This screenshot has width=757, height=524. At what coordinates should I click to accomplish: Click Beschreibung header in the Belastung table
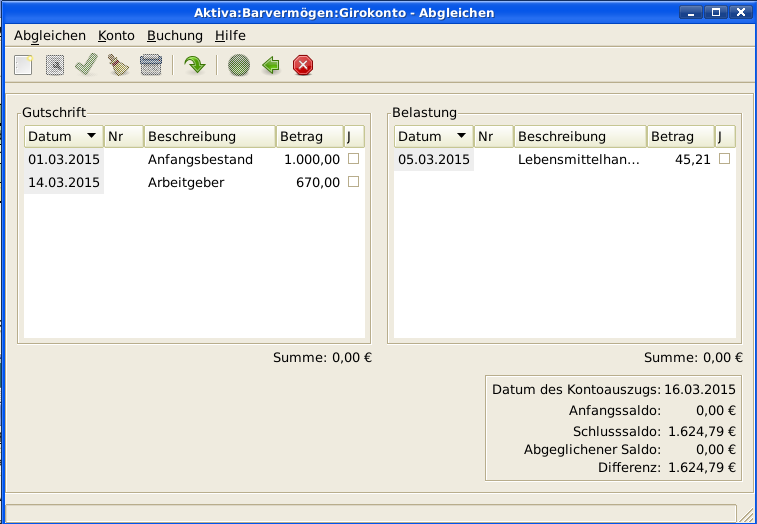(x=580, y=136)
